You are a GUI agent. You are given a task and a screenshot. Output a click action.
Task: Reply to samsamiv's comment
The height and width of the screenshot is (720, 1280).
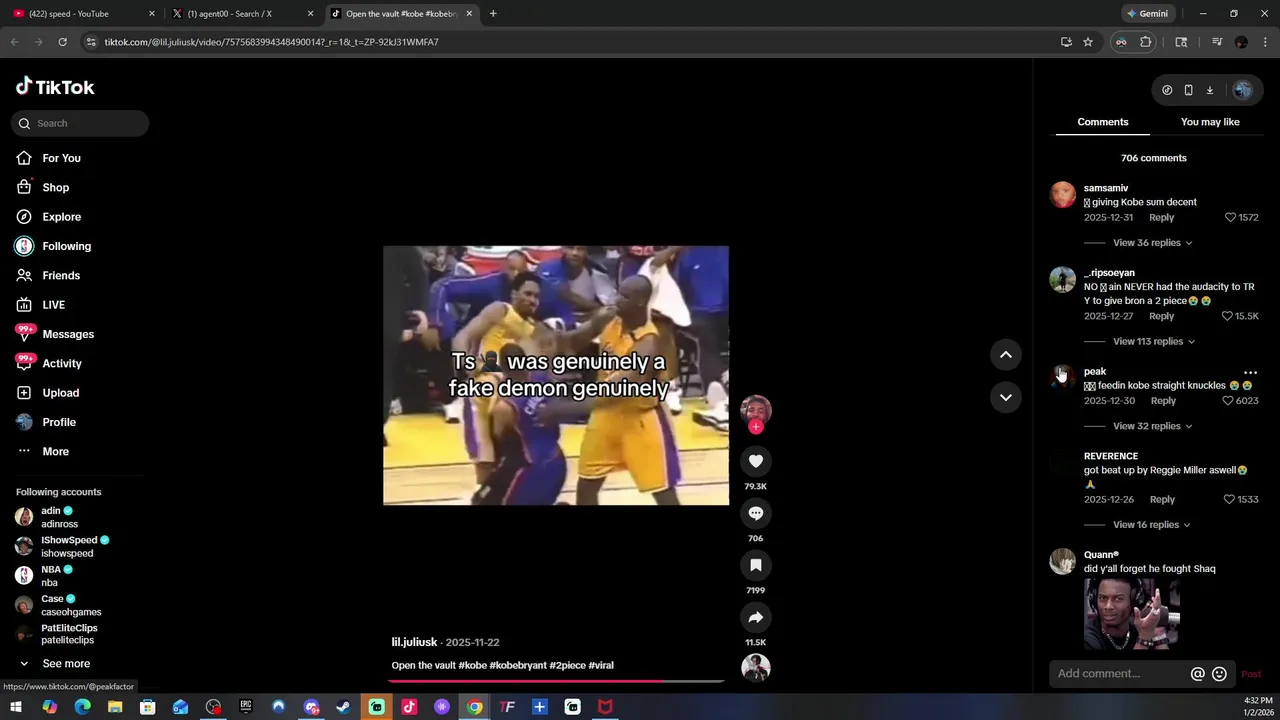pos(1161,217)
